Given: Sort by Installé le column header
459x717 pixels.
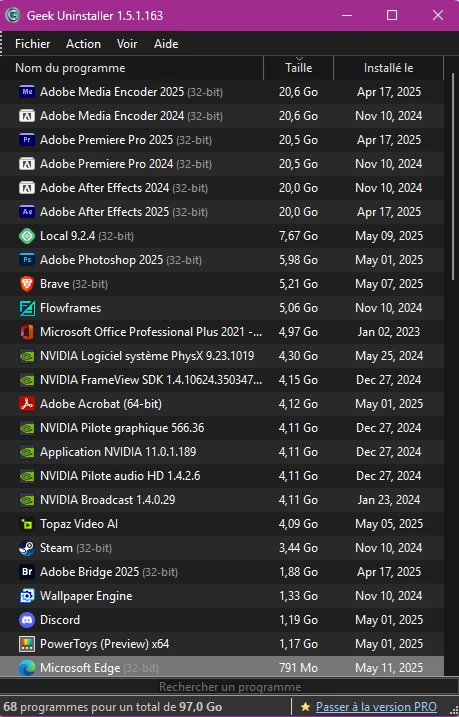Looking at the screenshot, I should [389, 68].
